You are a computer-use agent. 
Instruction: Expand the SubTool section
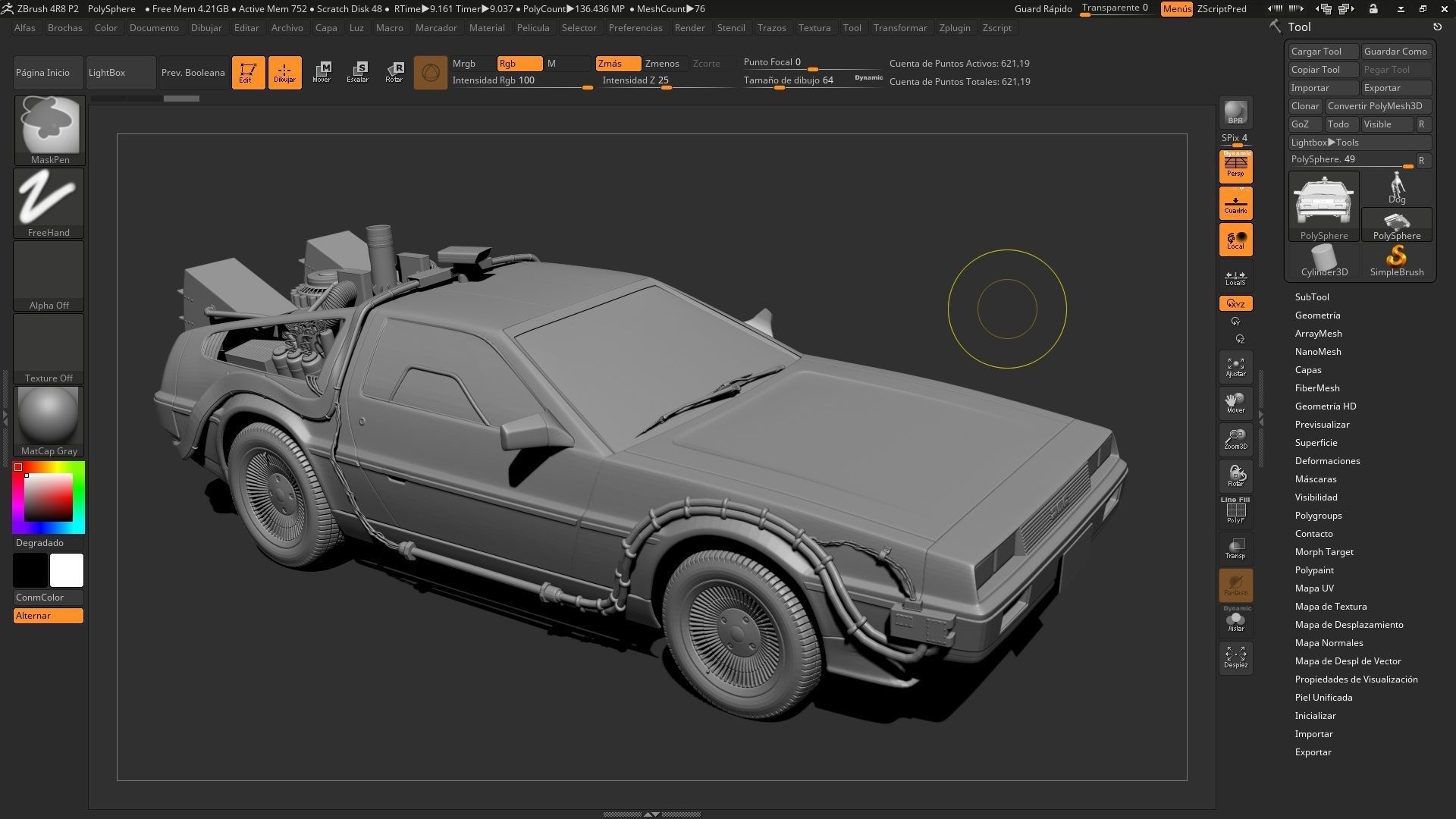pos(1312,297)
